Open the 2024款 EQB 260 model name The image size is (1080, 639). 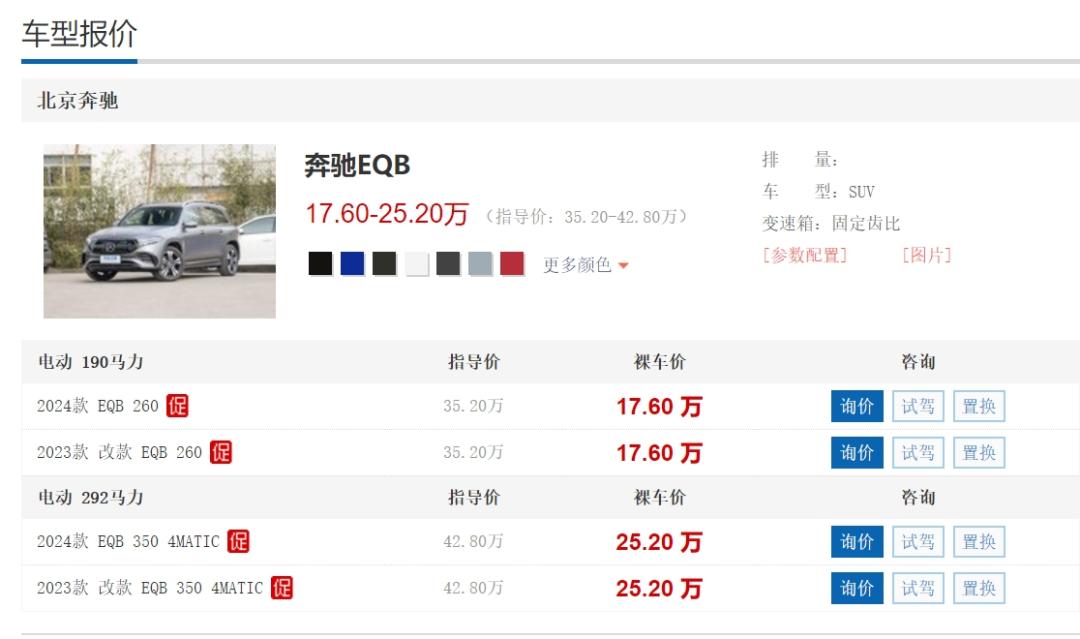coord(98,406)
